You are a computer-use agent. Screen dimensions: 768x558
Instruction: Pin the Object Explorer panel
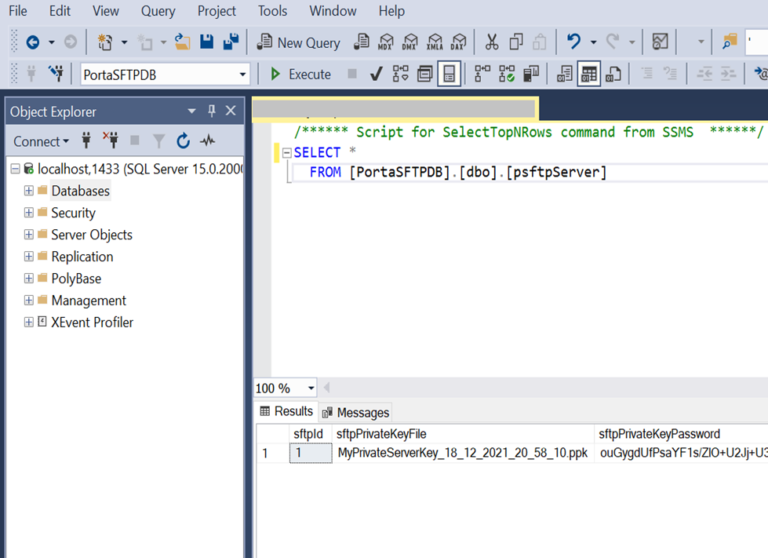click(211, 111)
